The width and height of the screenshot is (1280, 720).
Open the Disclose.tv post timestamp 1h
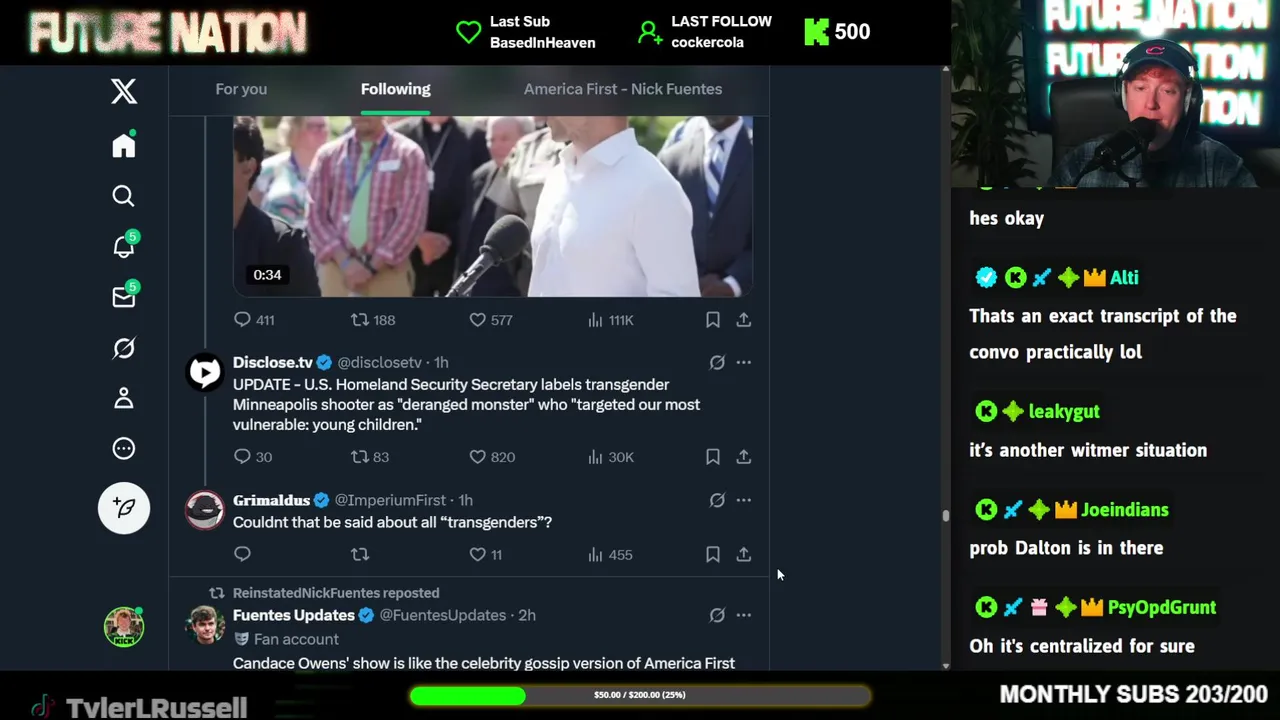coord(441,362)
